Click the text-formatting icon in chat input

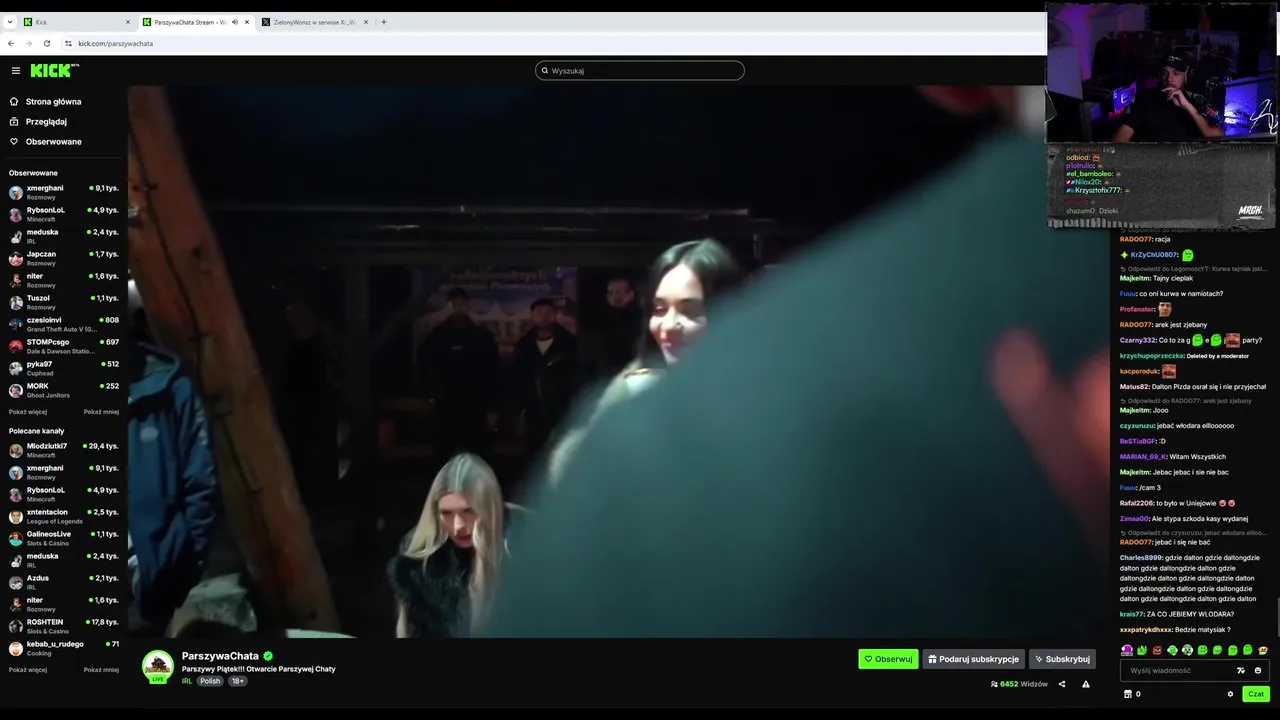[1241, 670]
